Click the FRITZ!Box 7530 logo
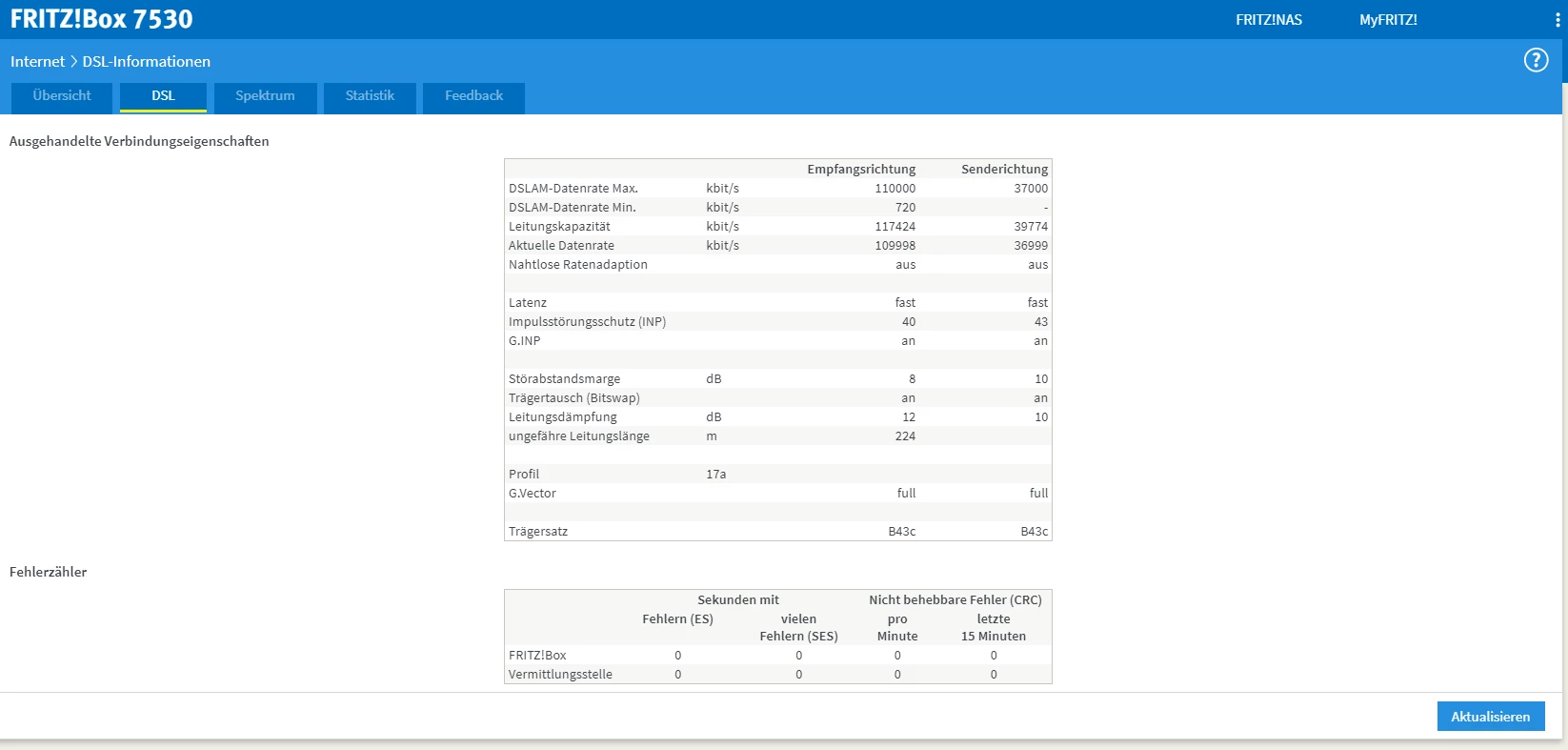The image size is (1568, 750). click(101, 19)
